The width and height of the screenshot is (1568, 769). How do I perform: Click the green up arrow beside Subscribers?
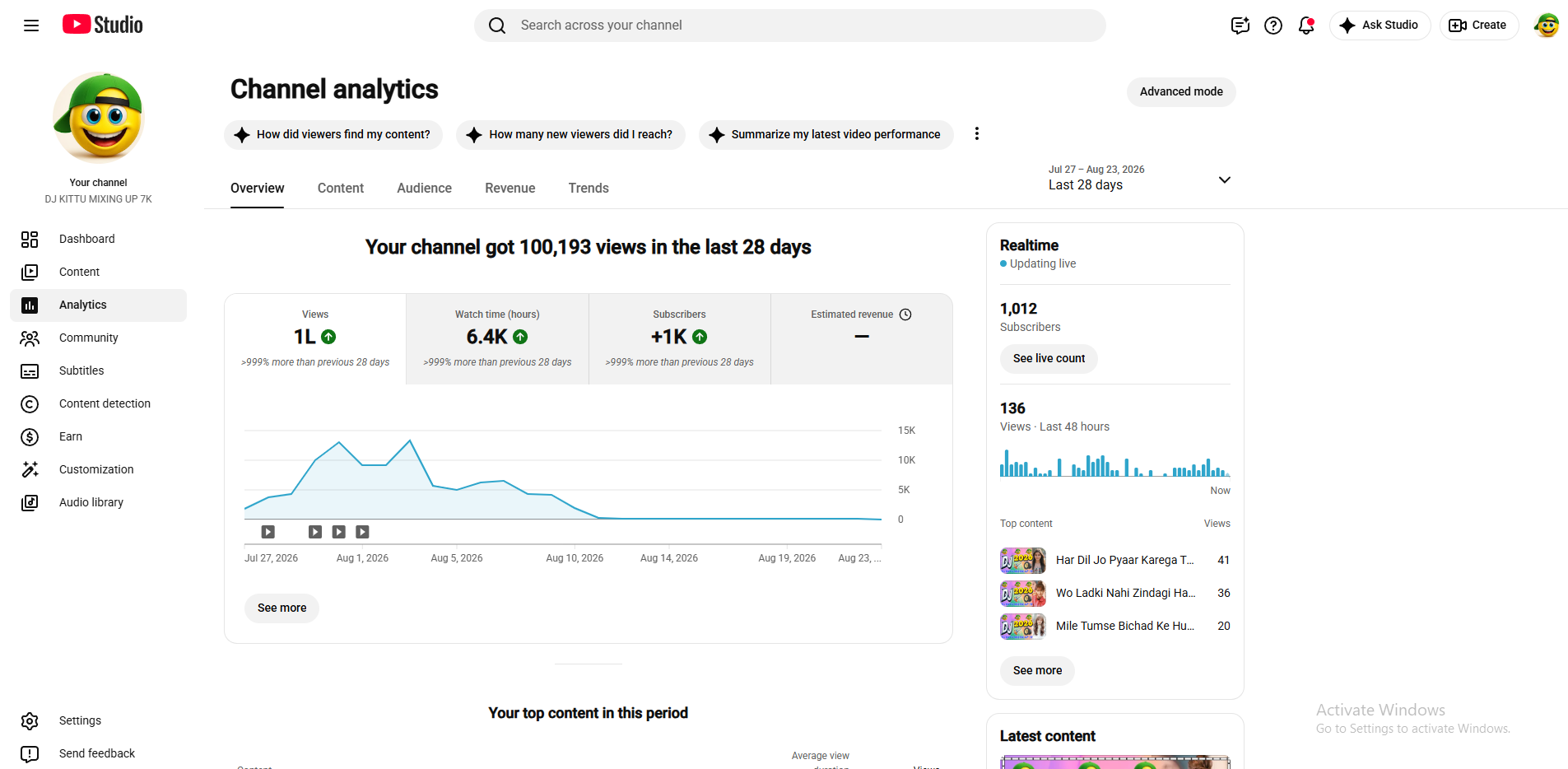(x=700, y=337)
